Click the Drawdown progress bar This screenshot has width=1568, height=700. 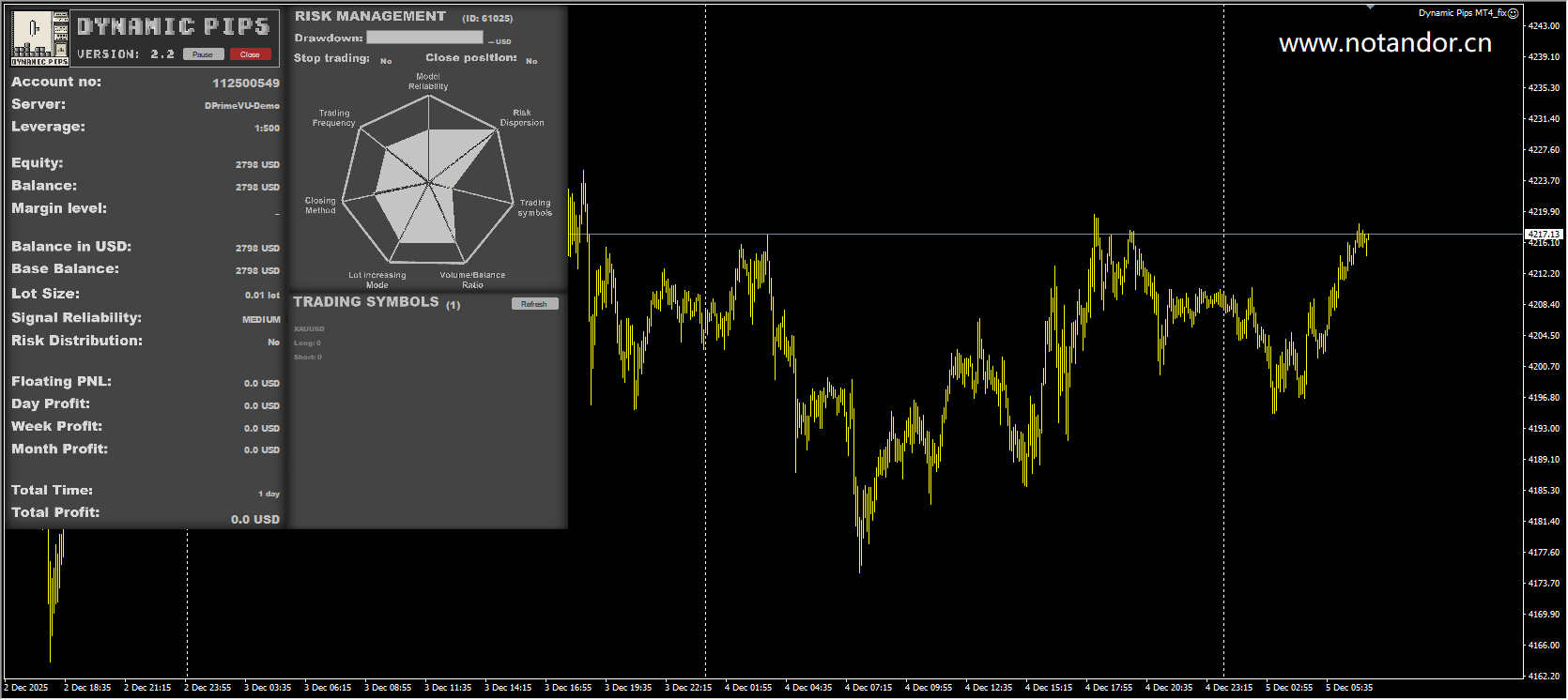(x=424, y=38)
